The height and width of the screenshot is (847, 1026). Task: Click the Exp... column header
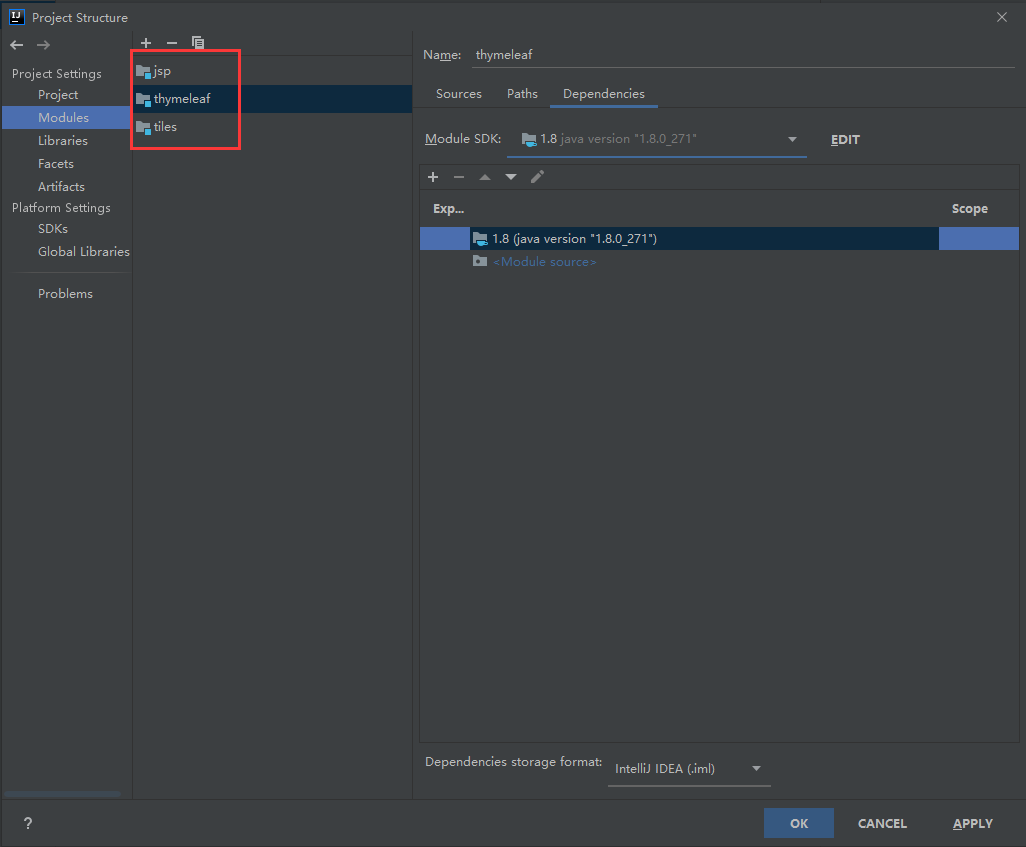pyautogui.click(x=448, y=209)
